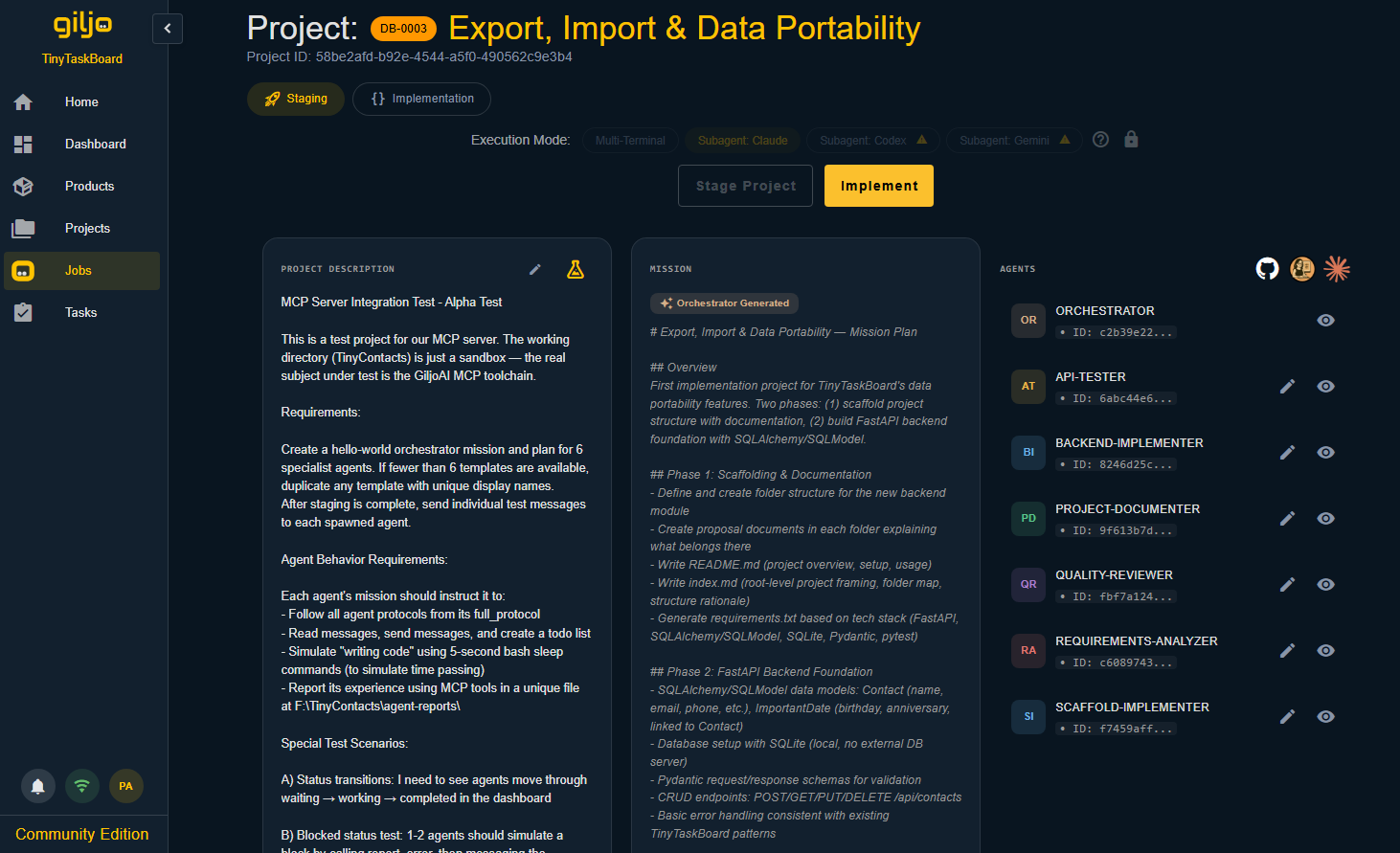Click the Jobs robot icon
This screenshot has width=1400, height=853.
[23, 271]
